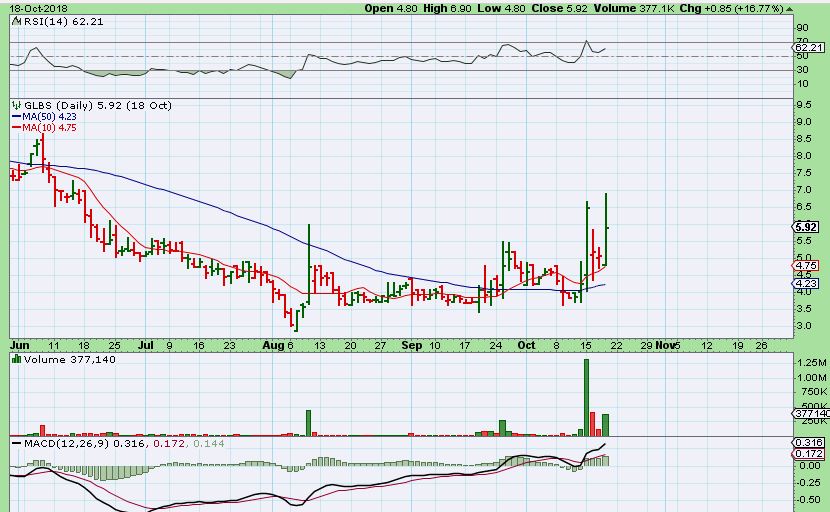This screenshot has height=512, width=830.
Task: Click the 377140 volume axis tag
Action: [x=810, y=413]
